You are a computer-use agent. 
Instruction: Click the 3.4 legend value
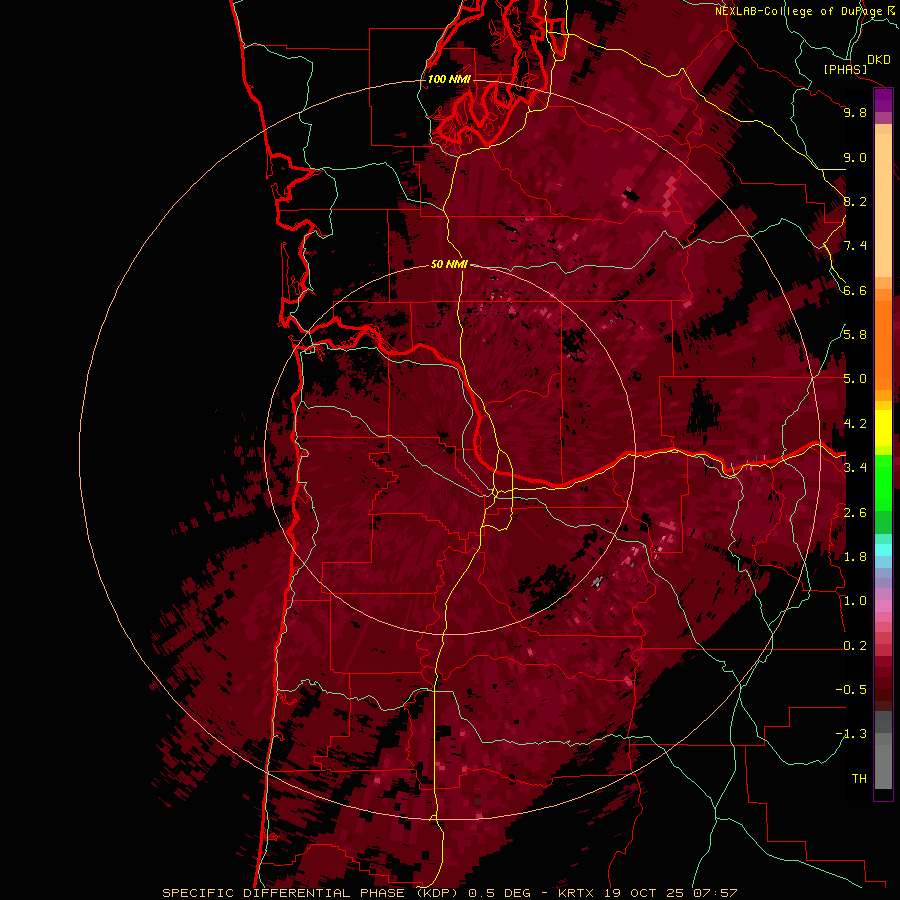pyautogui.click(x=855, y=468)
